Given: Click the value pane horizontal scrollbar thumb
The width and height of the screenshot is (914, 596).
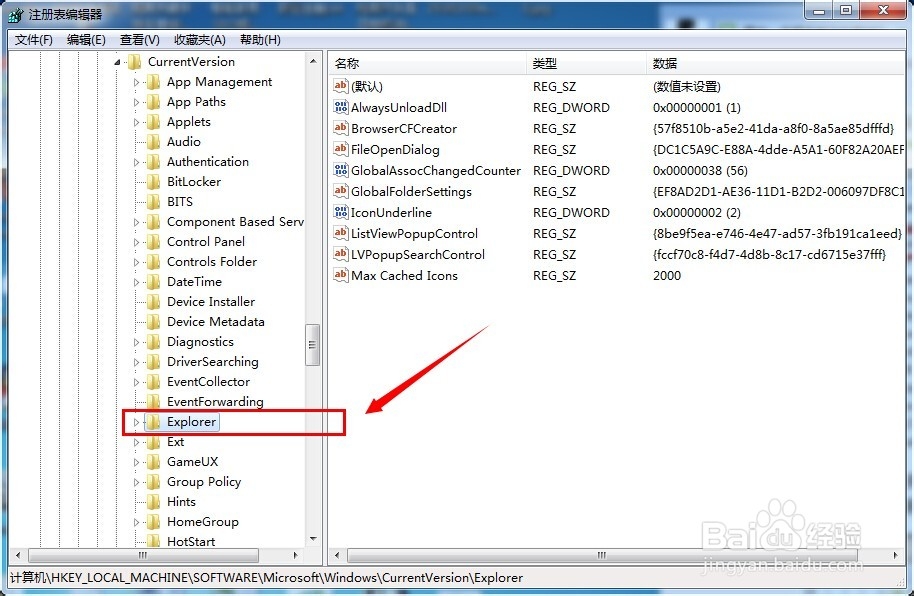Looking at the screenshot, I should [602, 555].
